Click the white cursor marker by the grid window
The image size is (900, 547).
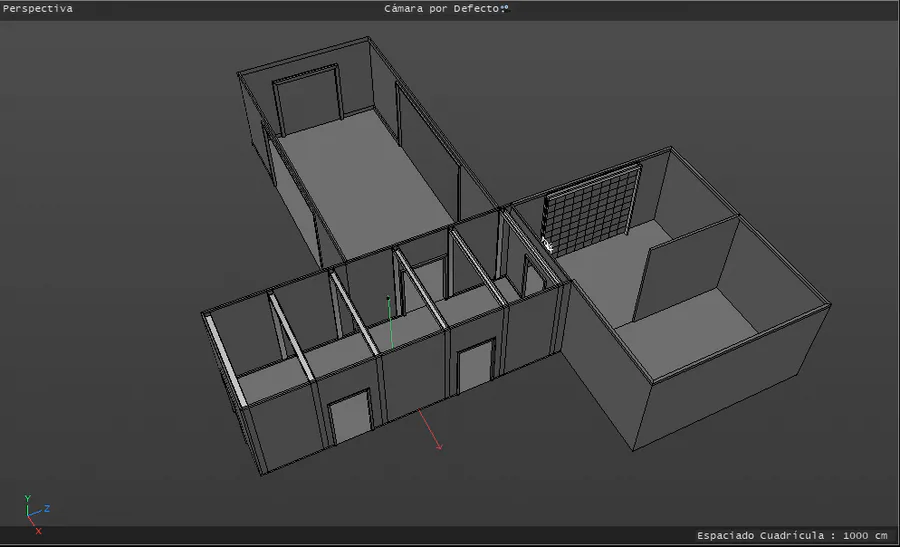click(x=546, y=245)
